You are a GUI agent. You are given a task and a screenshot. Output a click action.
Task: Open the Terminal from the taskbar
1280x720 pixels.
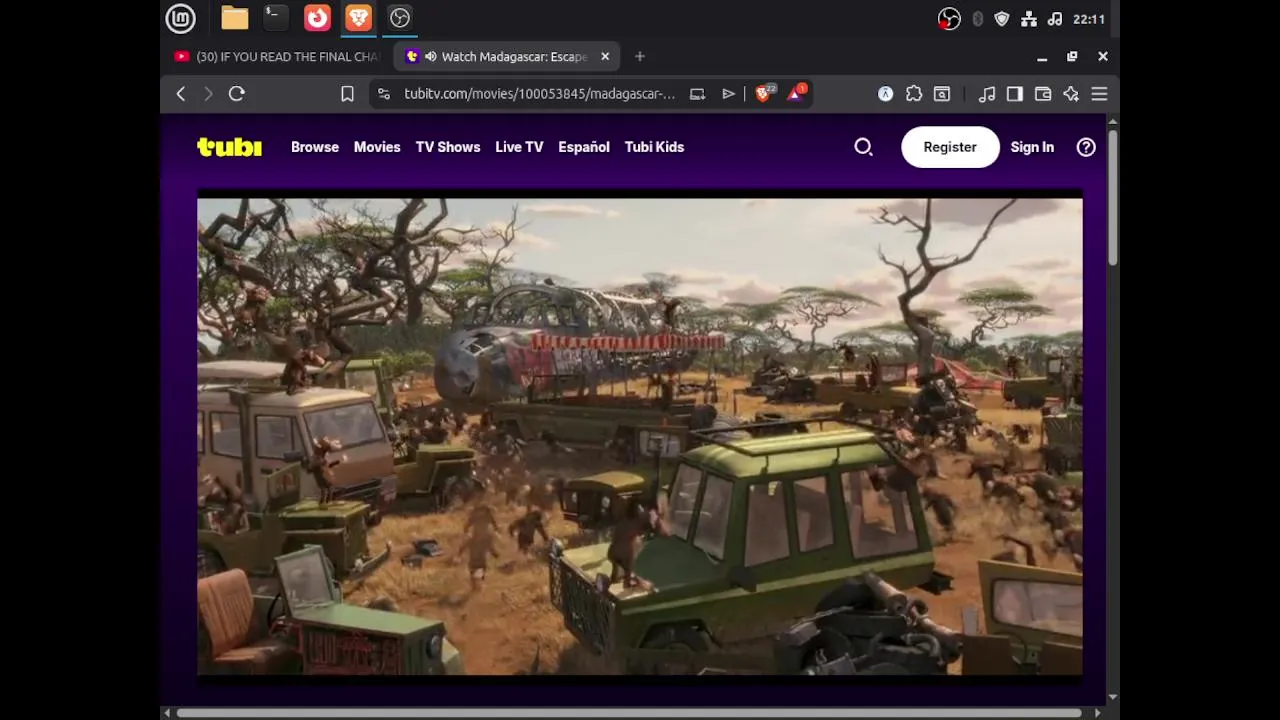click(276, 18)
